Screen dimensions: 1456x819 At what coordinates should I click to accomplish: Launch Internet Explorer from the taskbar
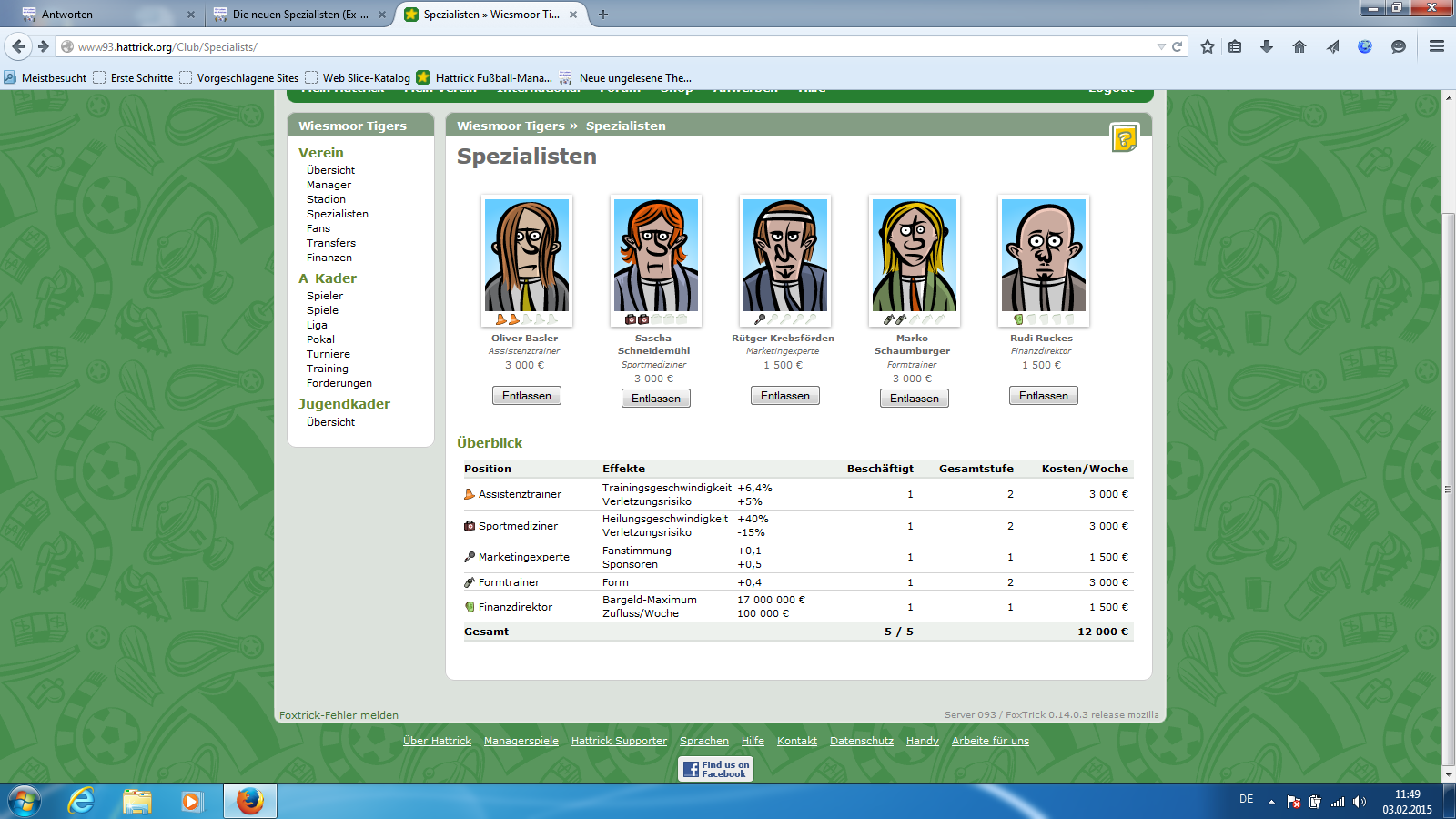tap(81, 801)
